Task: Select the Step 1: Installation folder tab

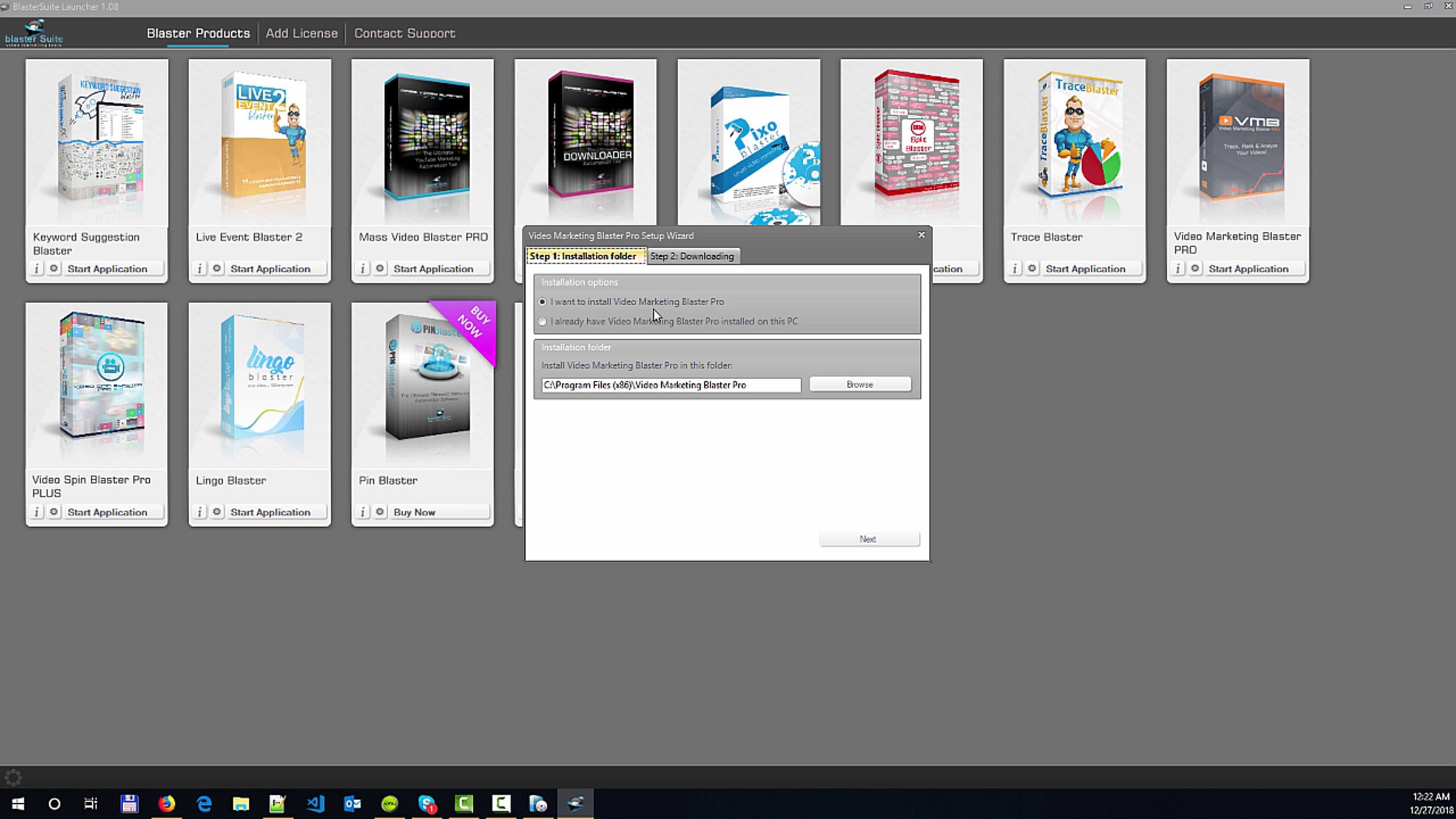Action: (x=585, y=256)
